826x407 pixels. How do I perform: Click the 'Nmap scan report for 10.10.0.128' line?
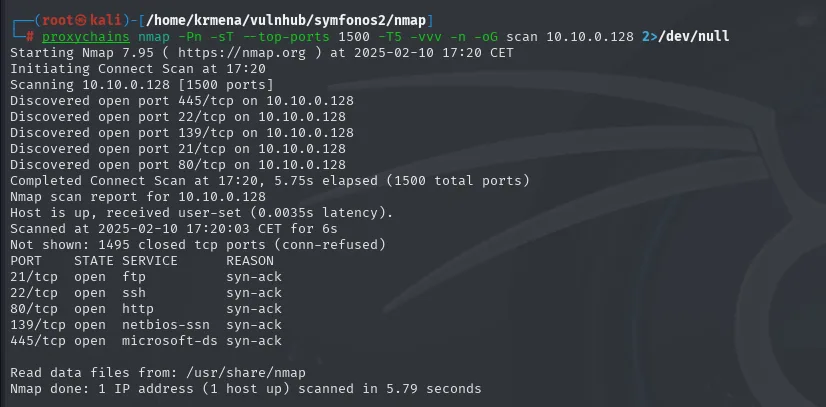pos(138,197)
